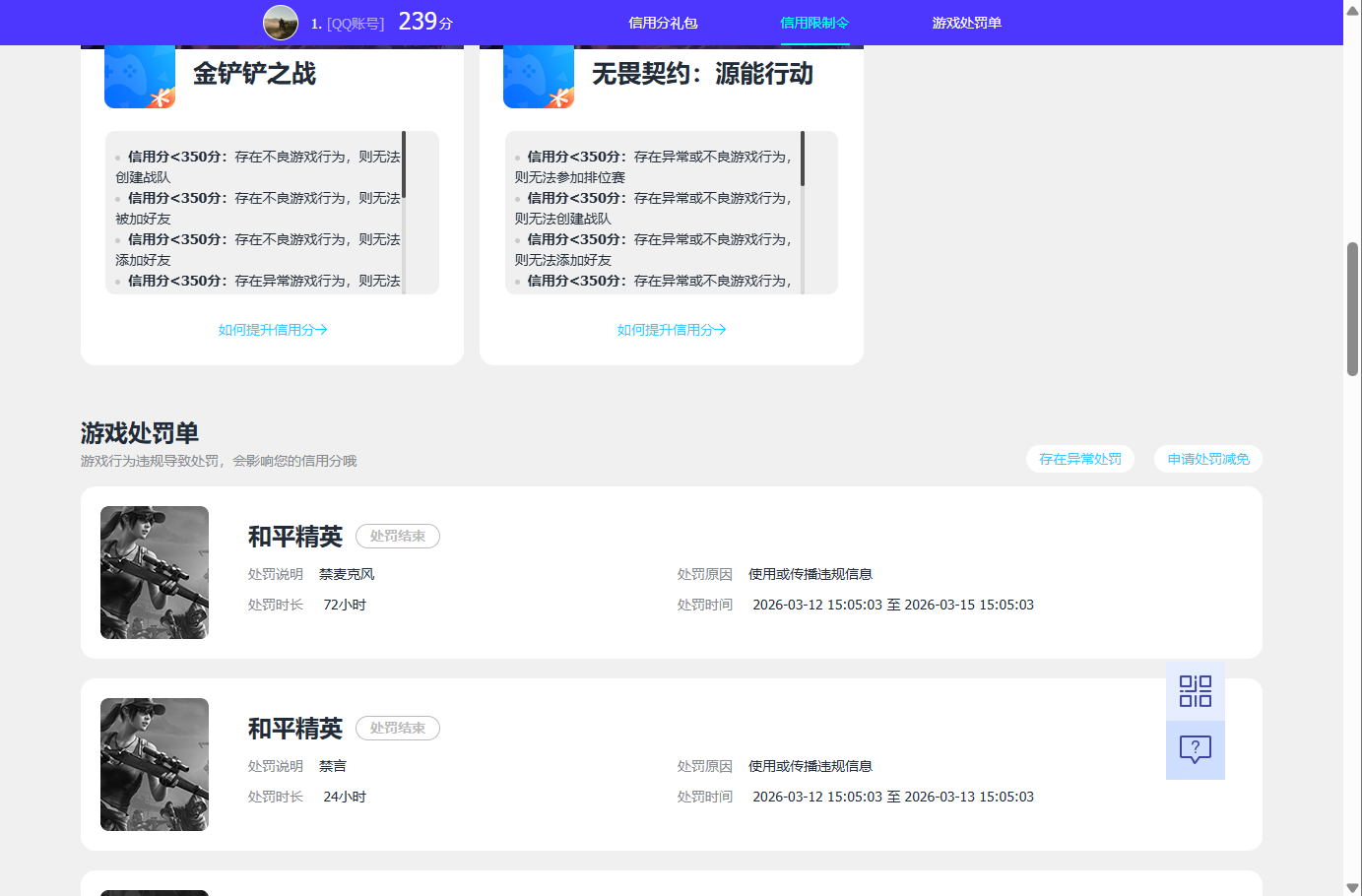
Task: Open the QR code panel
Action: [x=1195, y=690]
